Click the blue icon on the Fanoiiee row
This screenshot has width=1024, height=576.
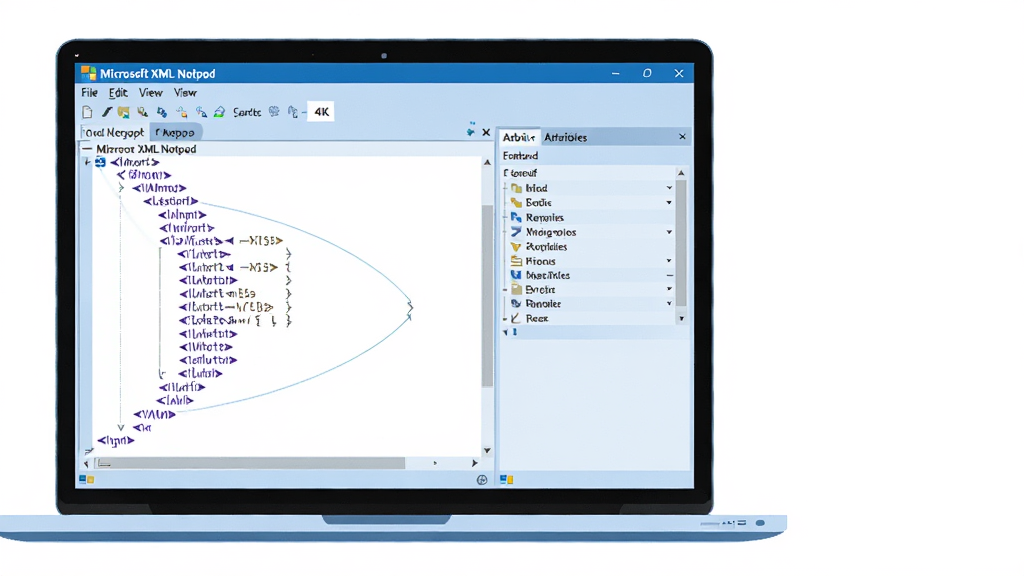tap(516, 304)
